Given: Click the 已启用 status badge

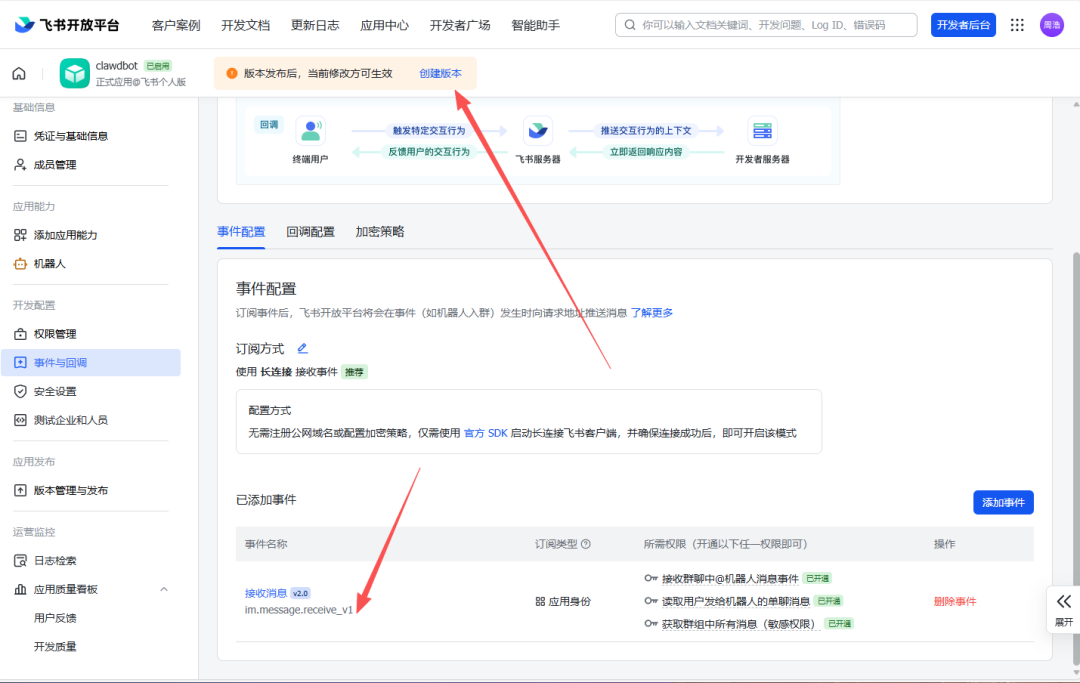Looking at the screenshot, I should coord(158,66).
